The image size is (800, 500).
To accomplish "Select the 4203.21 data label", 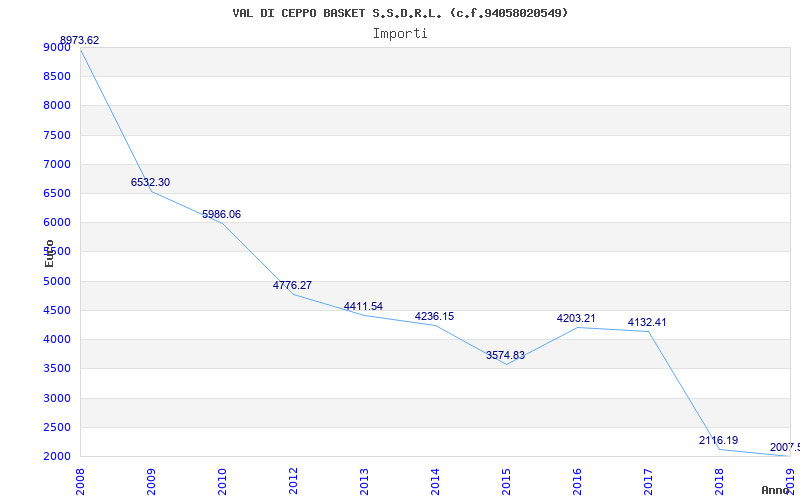I will pyautogui.click(x=576, y=318).
